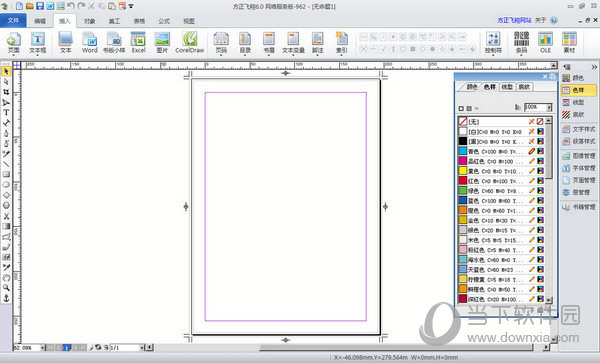
Task: Open 段落样式 paragraph styles in right sidebar
Action: [x=579, y=142]
